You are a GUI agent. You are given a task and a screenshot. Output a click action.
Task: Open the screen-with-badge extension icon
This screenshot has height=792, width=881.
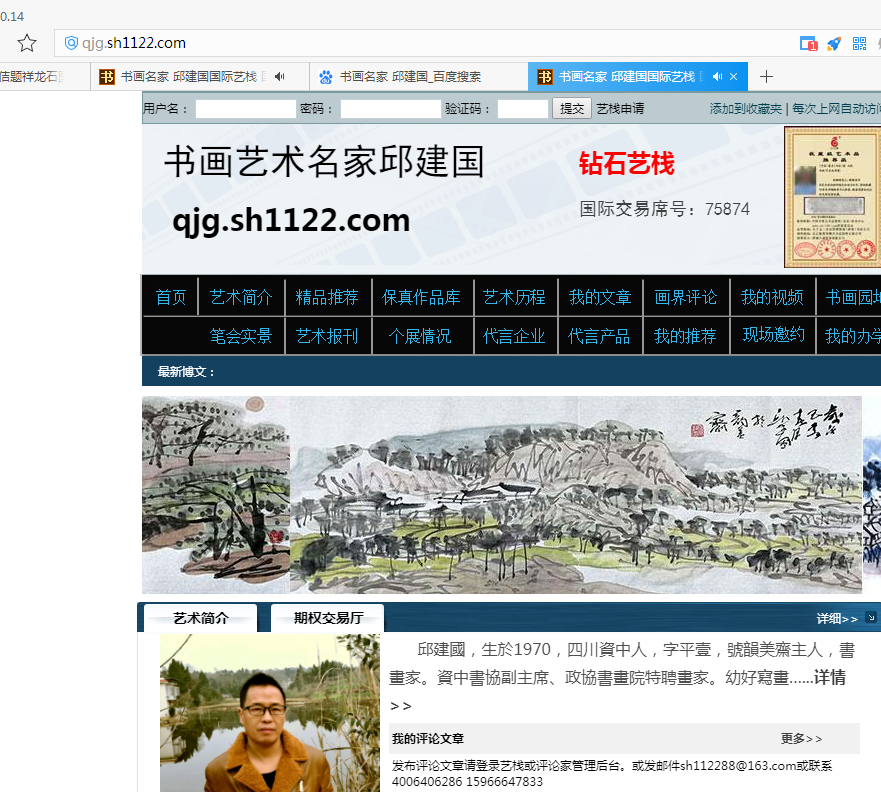coord(809,43)
